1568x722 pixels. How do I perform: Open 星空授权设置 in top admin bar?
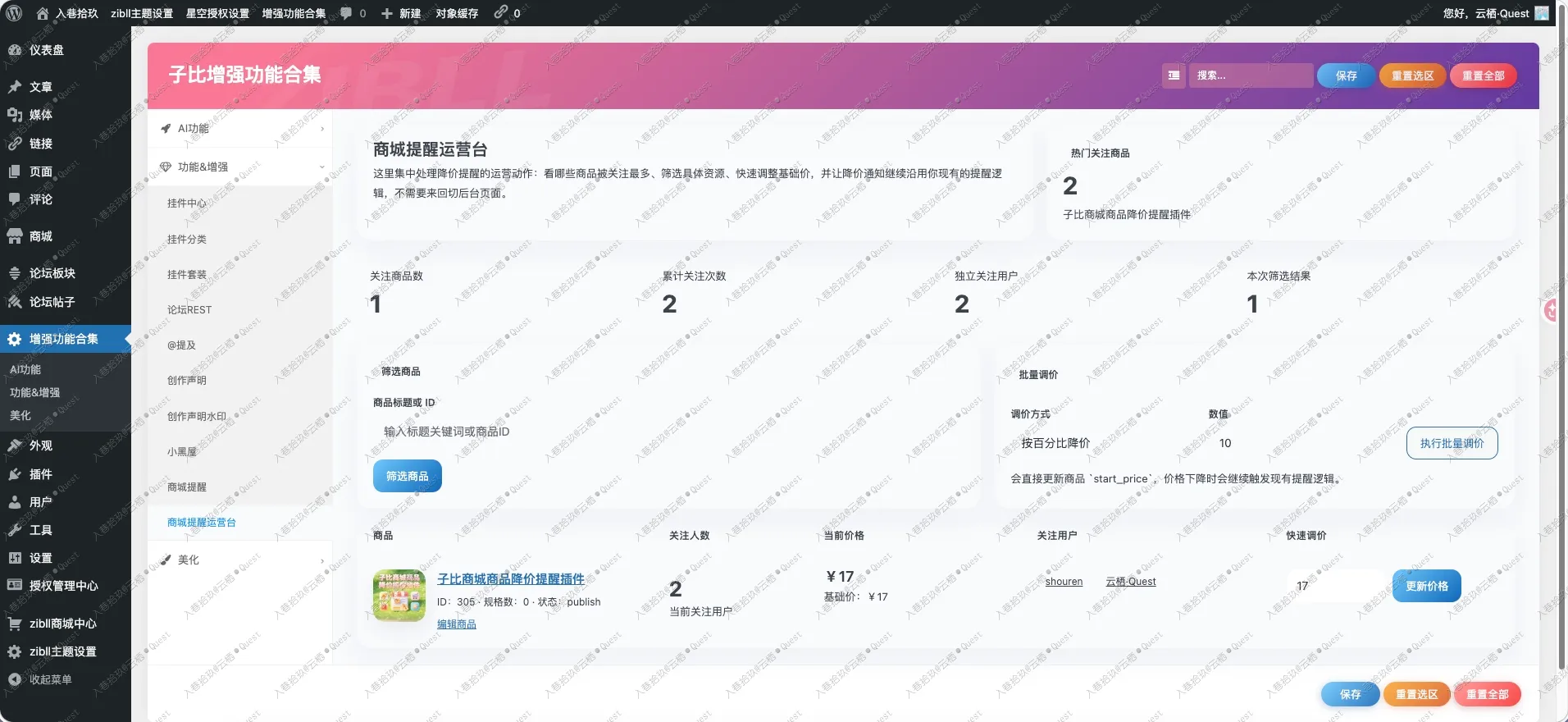(x=217, y=13)
